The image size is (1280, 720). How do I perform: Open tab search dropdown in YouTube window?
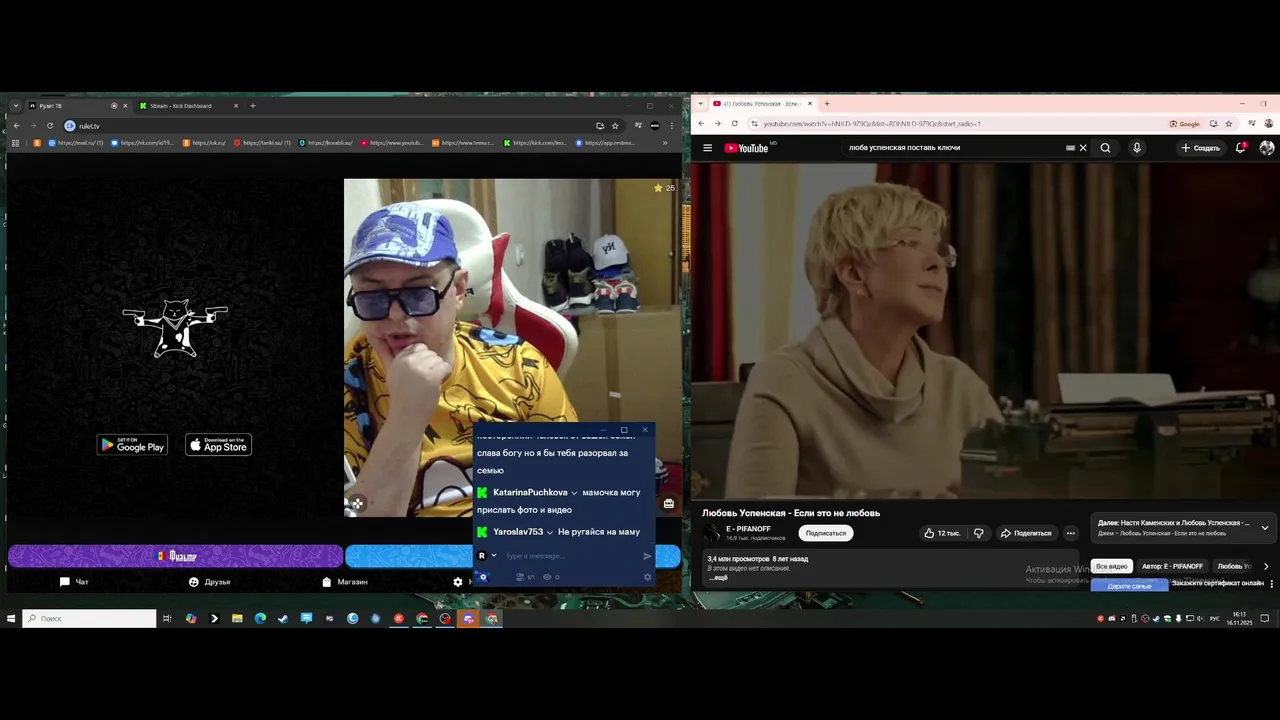[701, 104]
